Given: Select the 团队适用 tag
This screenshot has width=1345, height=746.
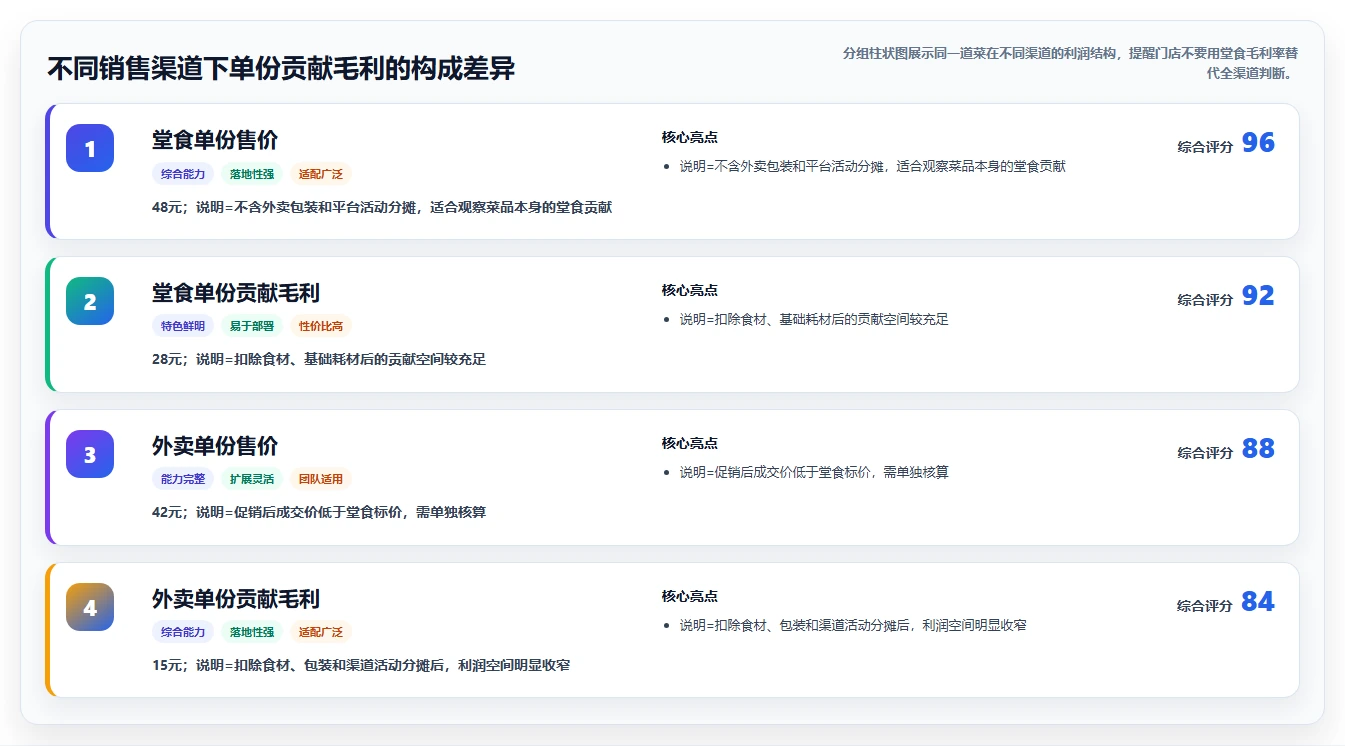Looking at the screenshot, I should 321,479.
